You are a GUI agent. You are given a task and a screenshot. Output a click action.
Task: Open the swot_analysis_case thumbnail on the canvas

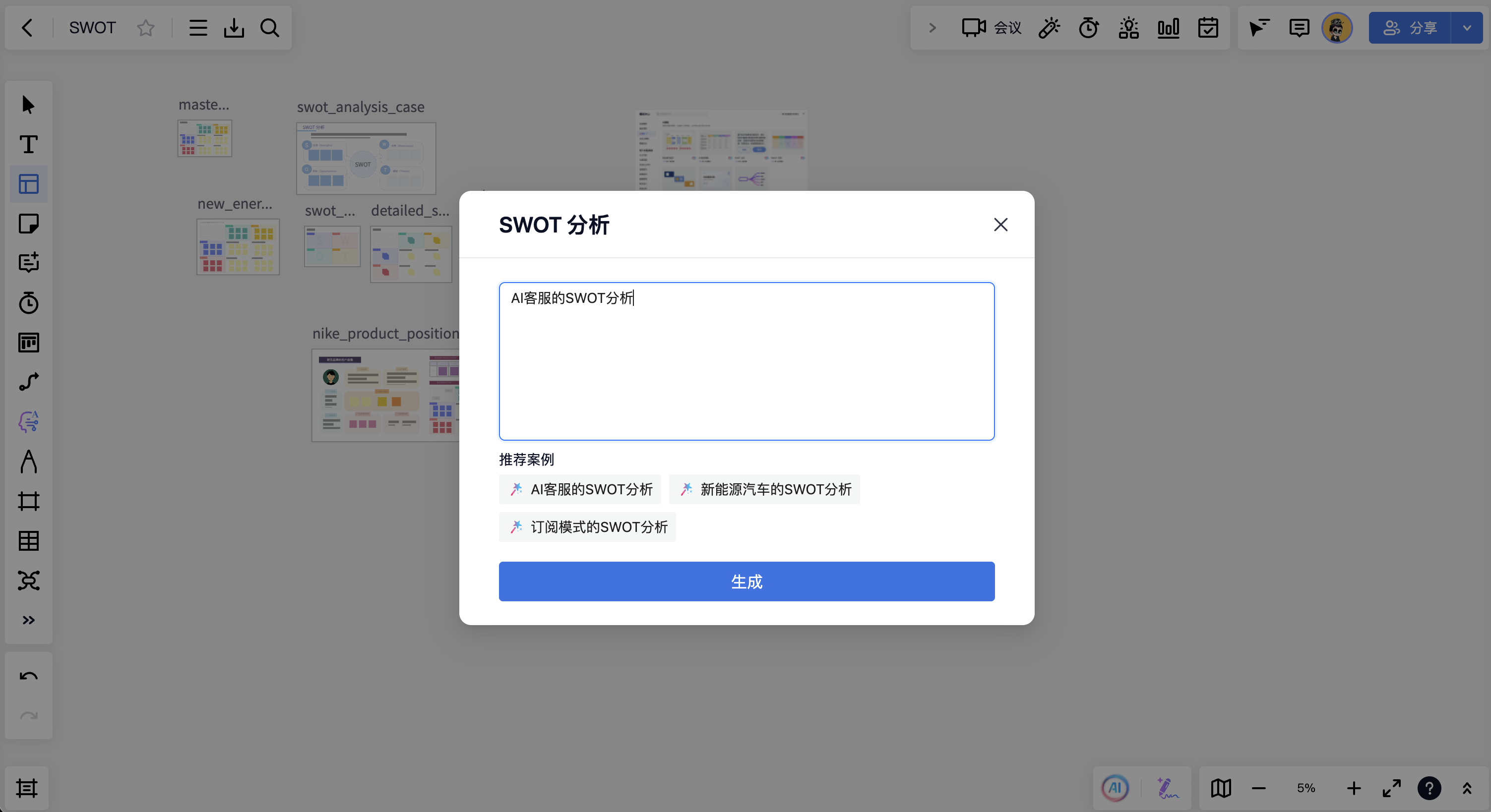[x=366, y=158]
